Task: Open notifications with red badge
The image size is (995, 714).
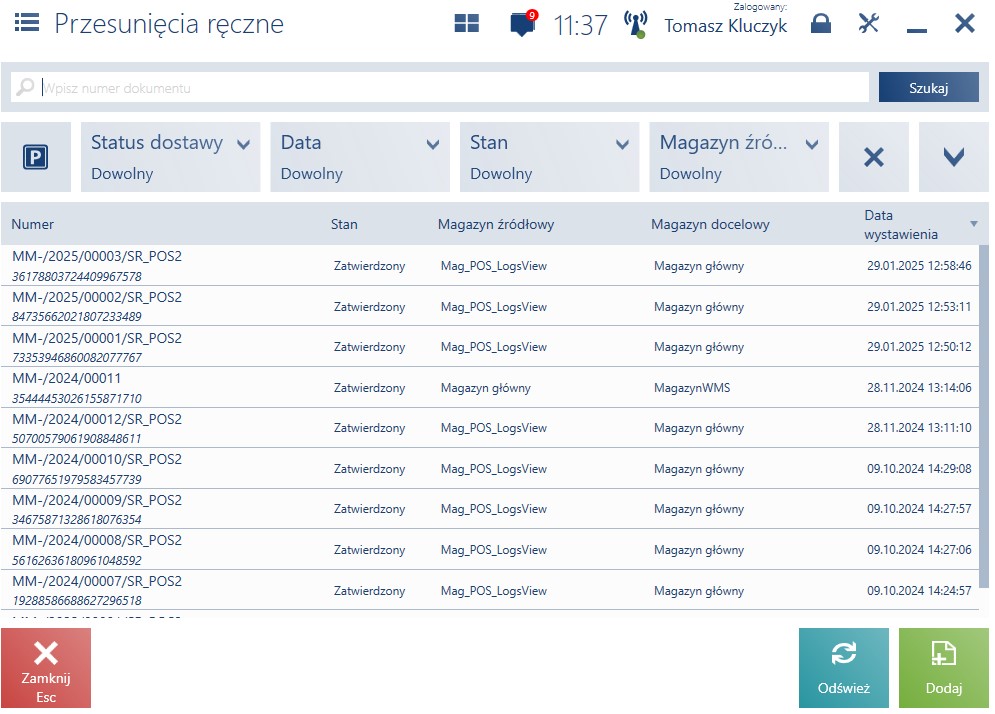Action: point(523,23)
